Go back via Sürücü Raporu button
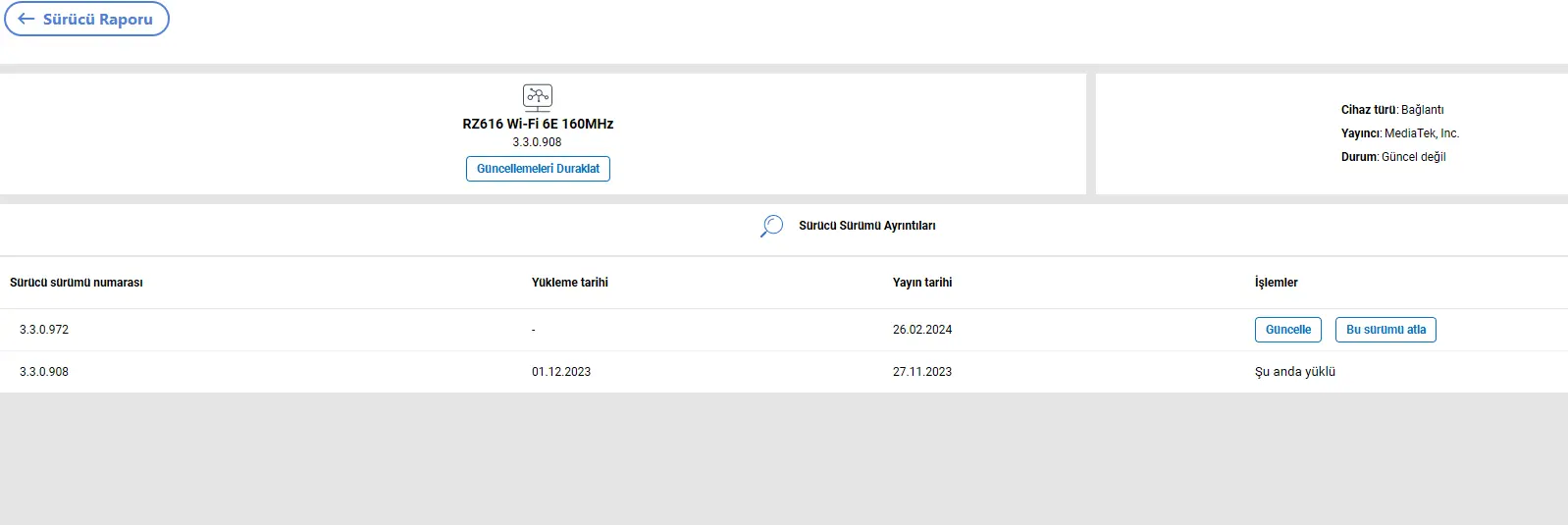 (86, 19)
